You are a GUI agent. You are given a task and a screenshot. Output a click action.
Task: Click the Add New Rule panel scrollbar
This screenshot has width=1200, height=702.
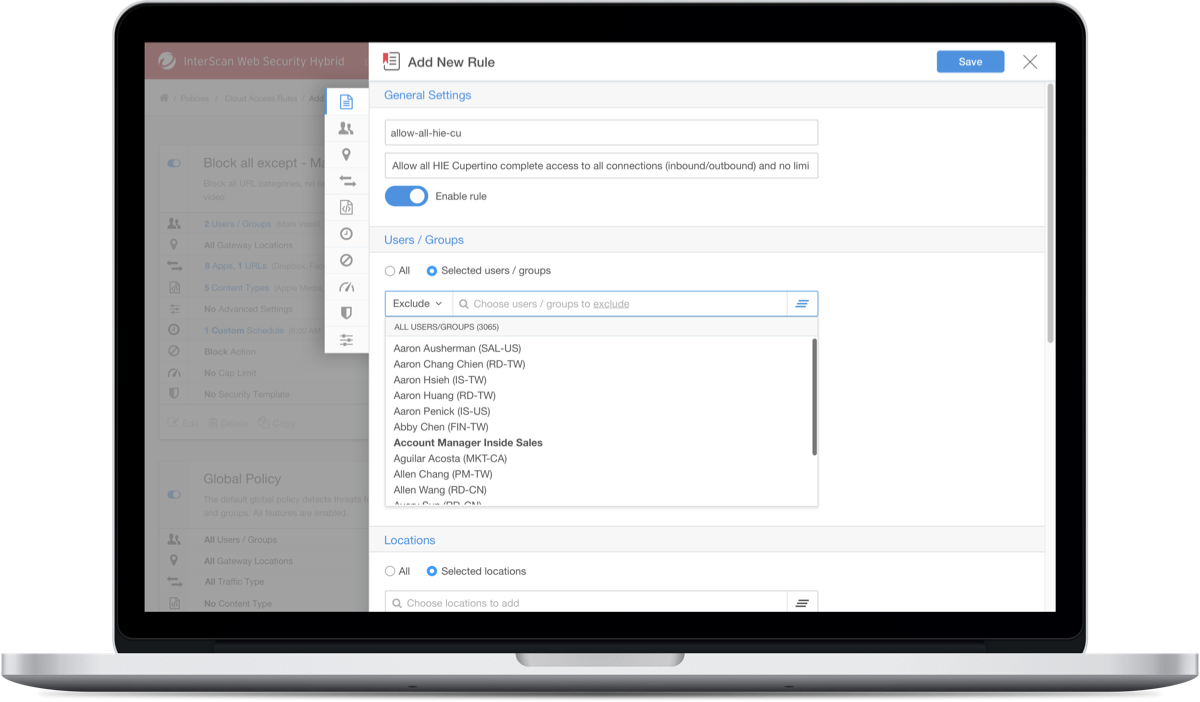[x=1049, y=213]
